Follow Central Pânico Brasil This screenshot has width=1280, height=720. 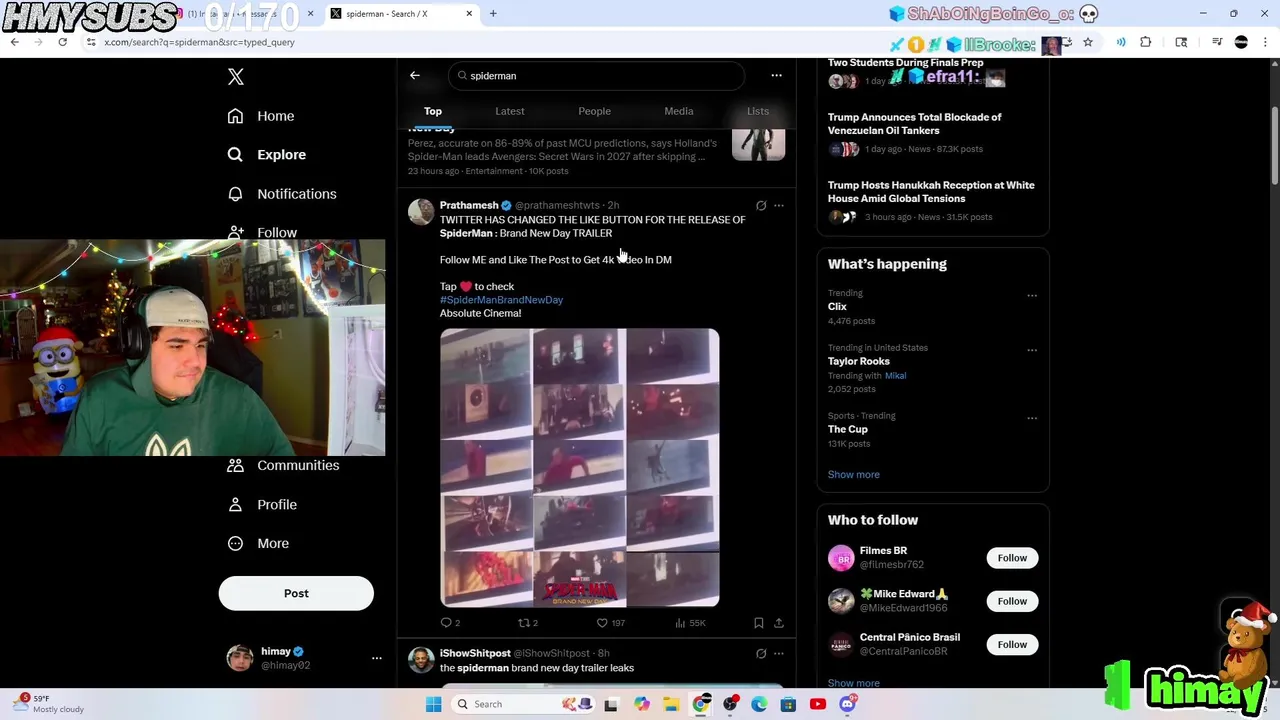1012,644
